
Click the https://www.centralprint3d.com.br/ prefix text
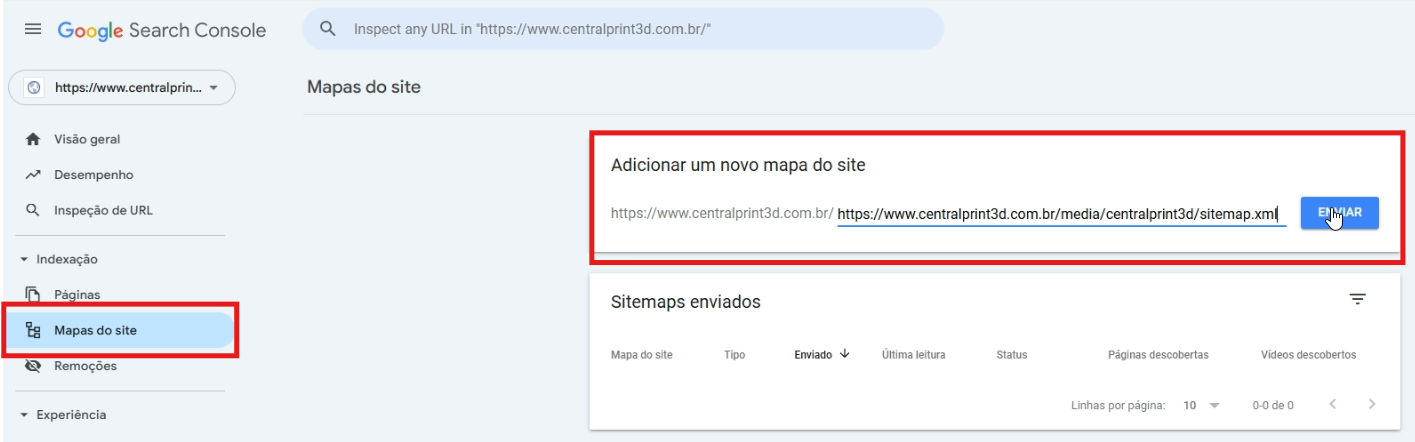click(722, 213)
